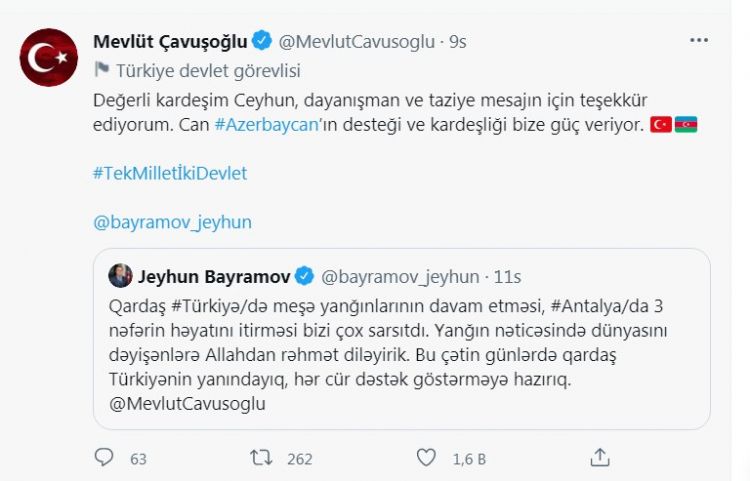Open the tweet's 9s timestamp
Viewport: 750px width, 481px height.
pyautogui.click(x=458, y=42)
